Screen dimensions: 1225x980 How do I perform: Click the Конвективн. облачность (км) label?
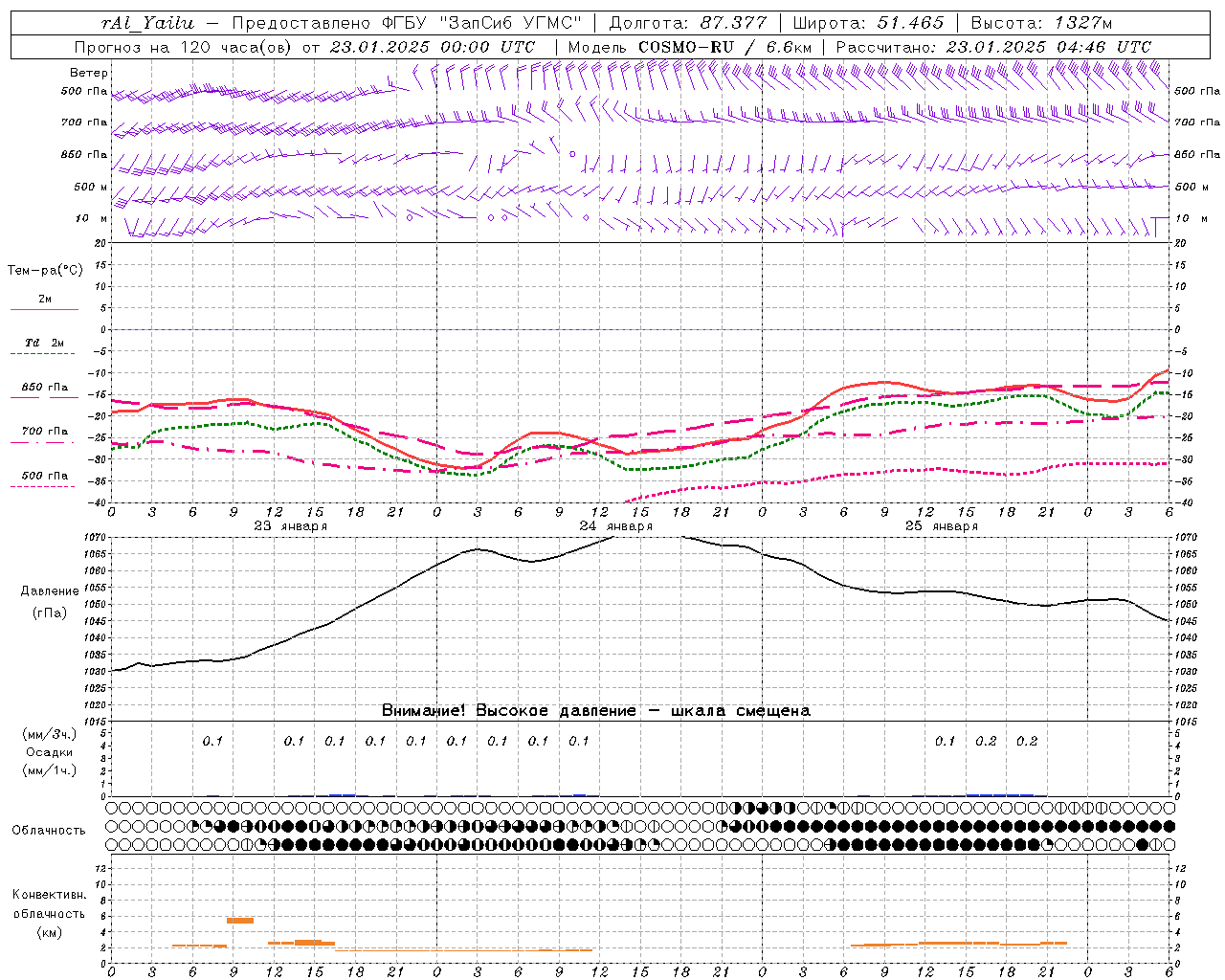tap(49, 913)
